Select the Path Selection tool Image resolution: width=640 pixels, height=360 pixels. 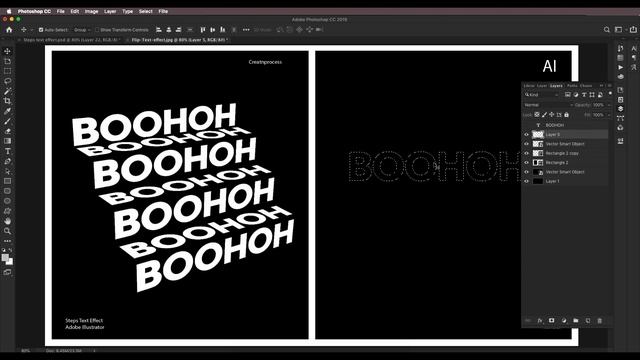[x=7, y=171]
